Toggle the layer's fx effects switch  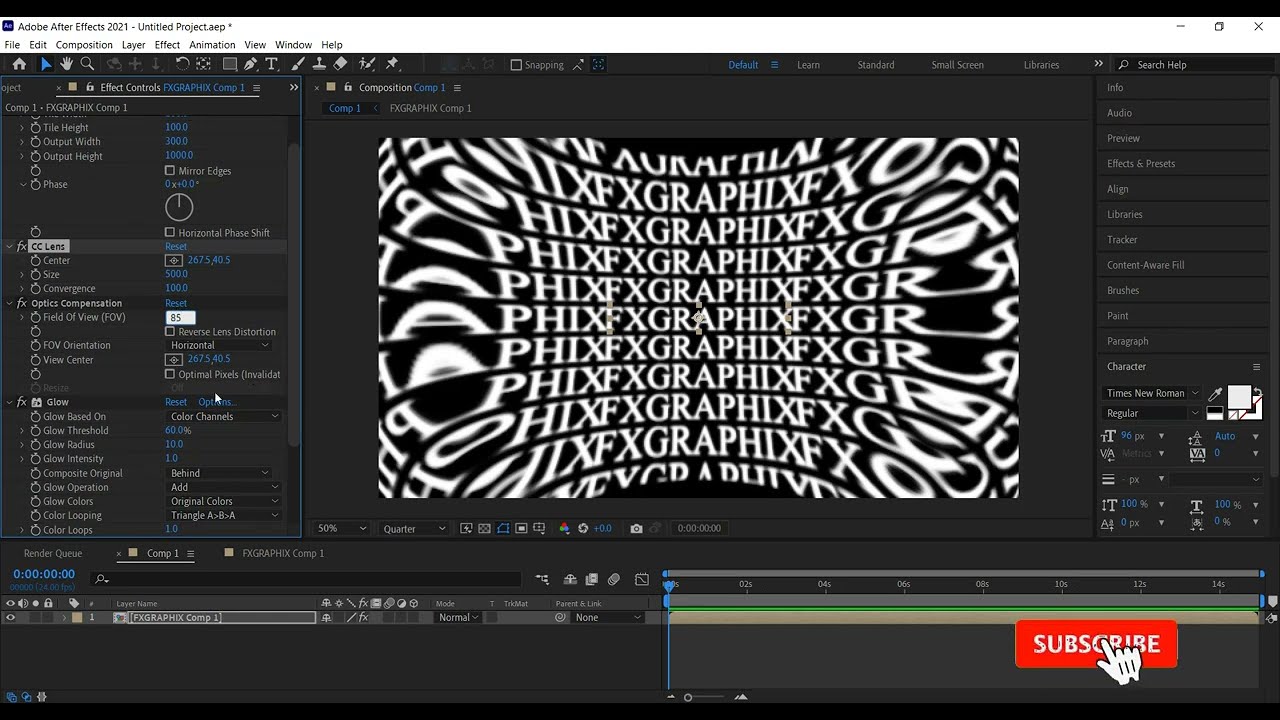coord(363,618)
